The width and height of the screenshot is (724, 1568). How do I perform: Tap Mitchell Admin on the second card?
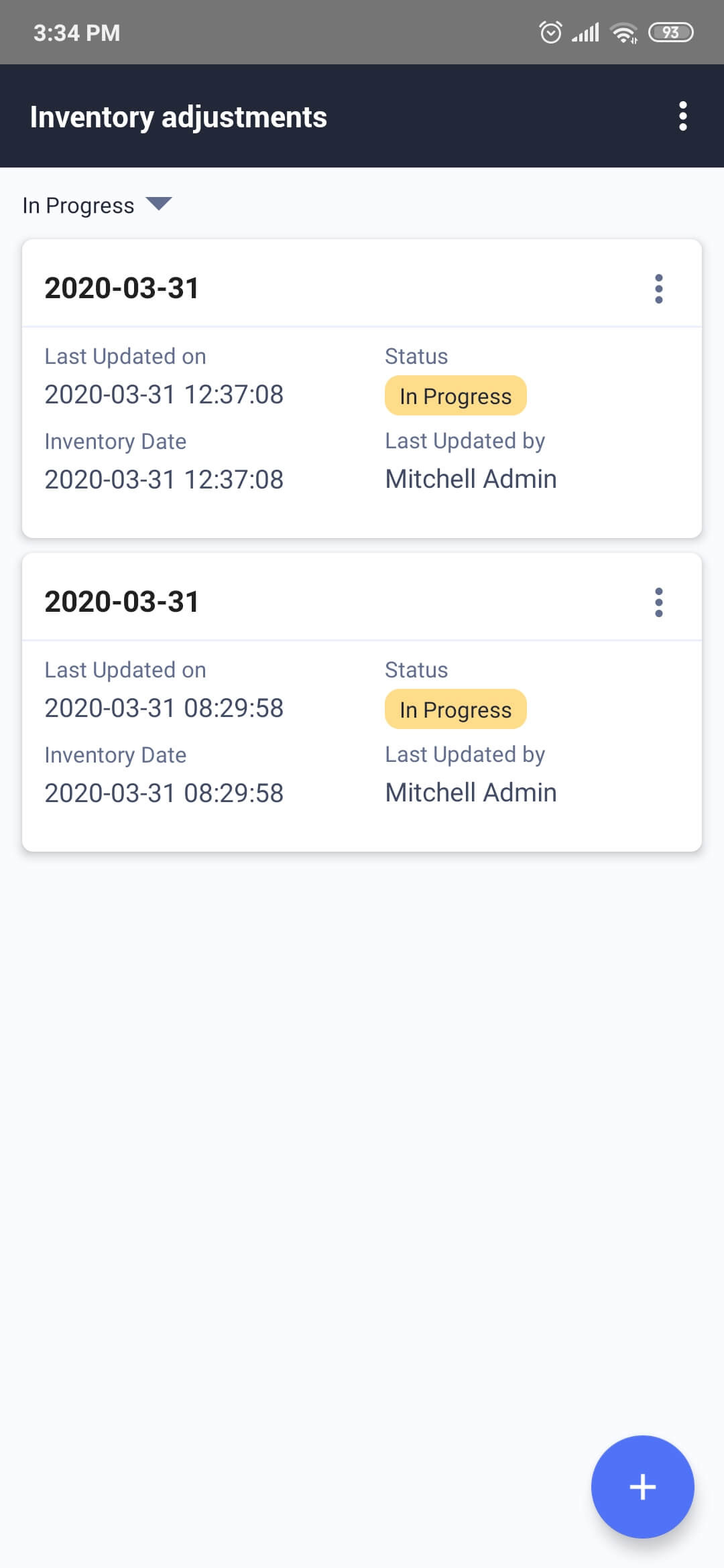click(471, 793)
